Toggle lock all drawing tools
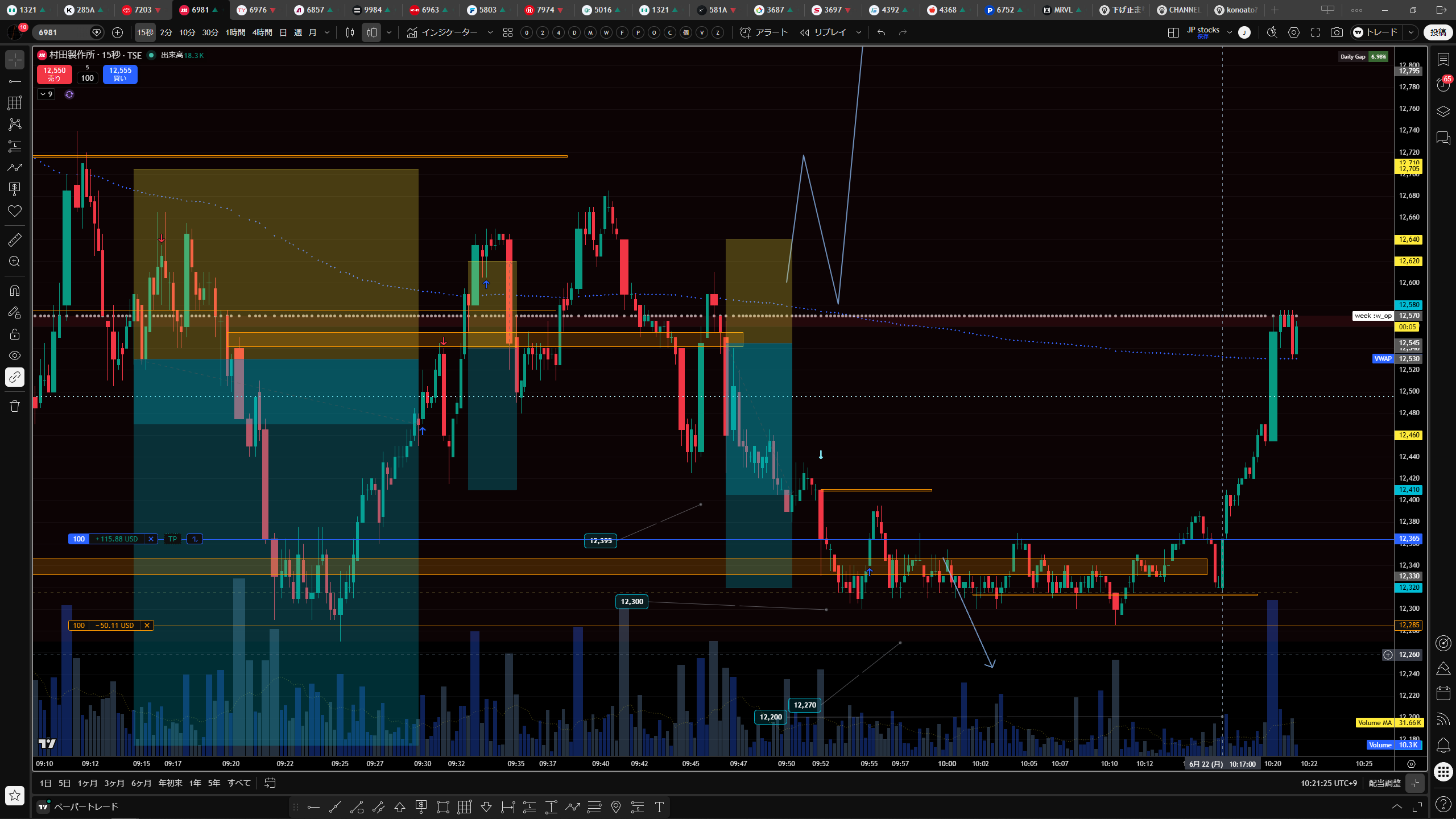 coord(15,334)
